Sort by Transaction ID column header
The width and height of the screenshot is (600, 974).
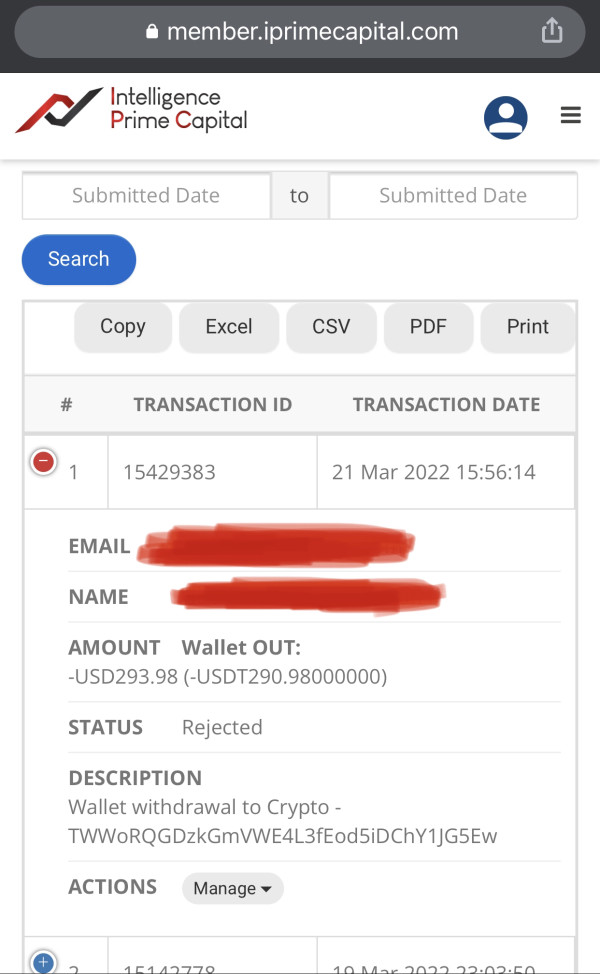pos(212,405)
